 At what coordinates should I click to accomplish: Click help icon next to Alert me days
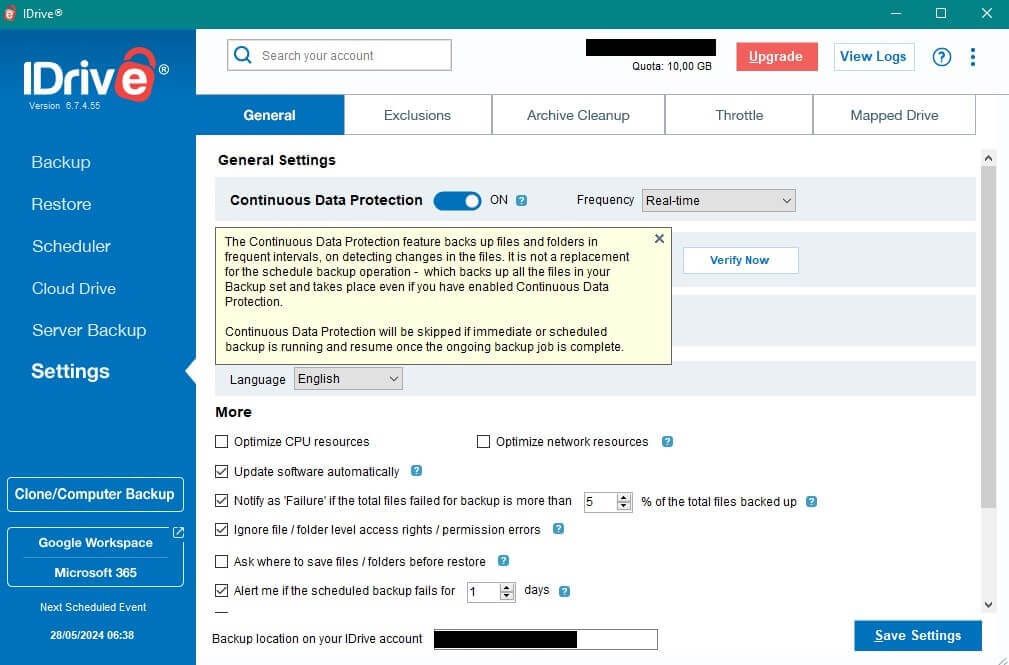(x=564, y=591)
